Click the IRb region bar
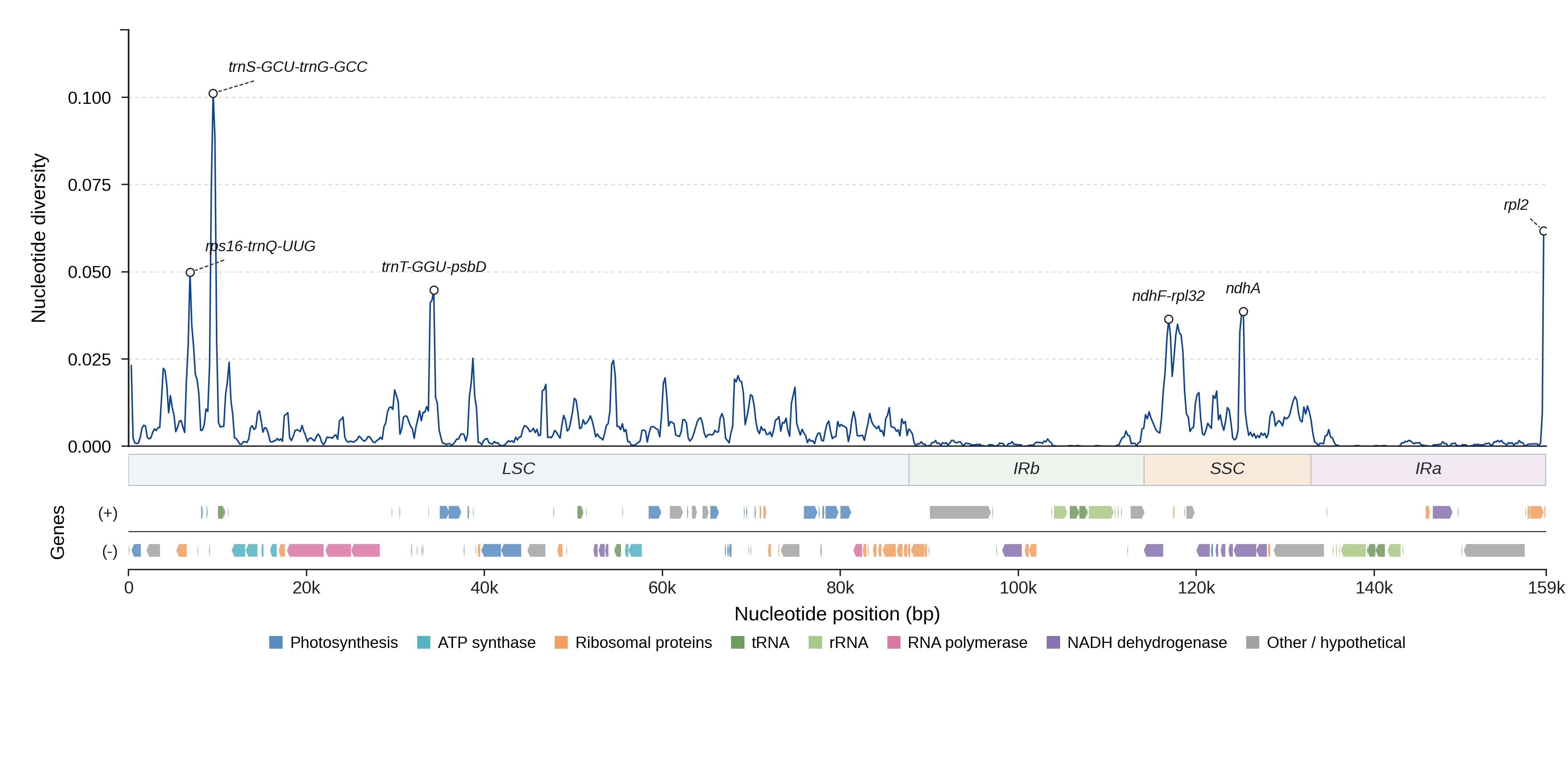This screenshot has width=1568, height=763. point(1026,469)
